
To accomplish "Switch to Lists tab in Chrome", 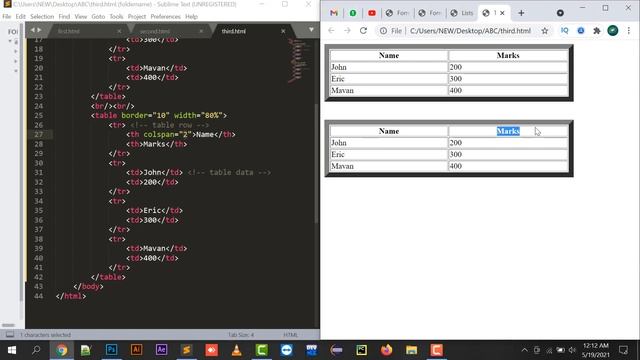I will pos(462,13).
